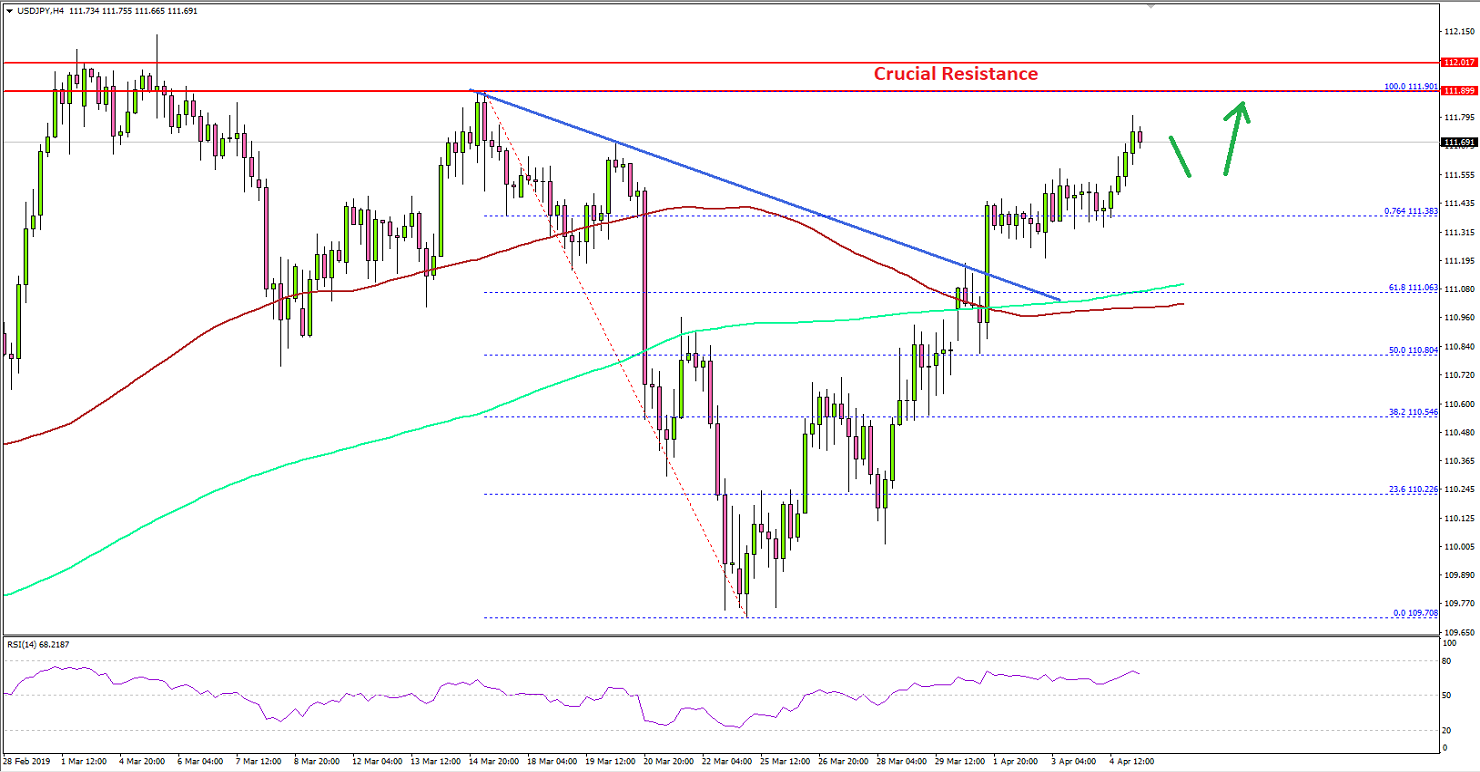Click the 'Crucial Resistance' text label

pos(955,74)
